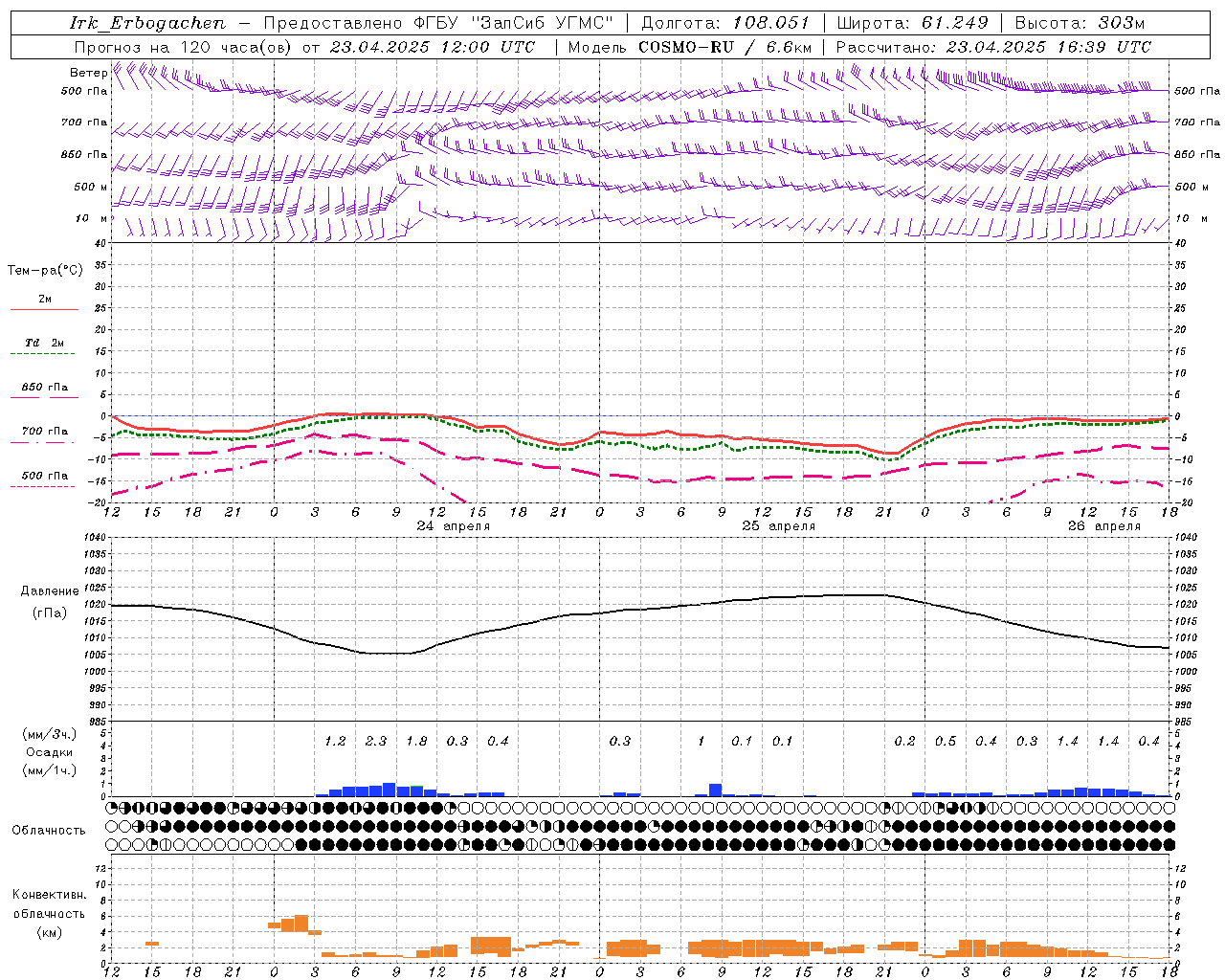1225x980 pixels.
Task: Select the 500 м wind level label on left
Action: point(91,187)
